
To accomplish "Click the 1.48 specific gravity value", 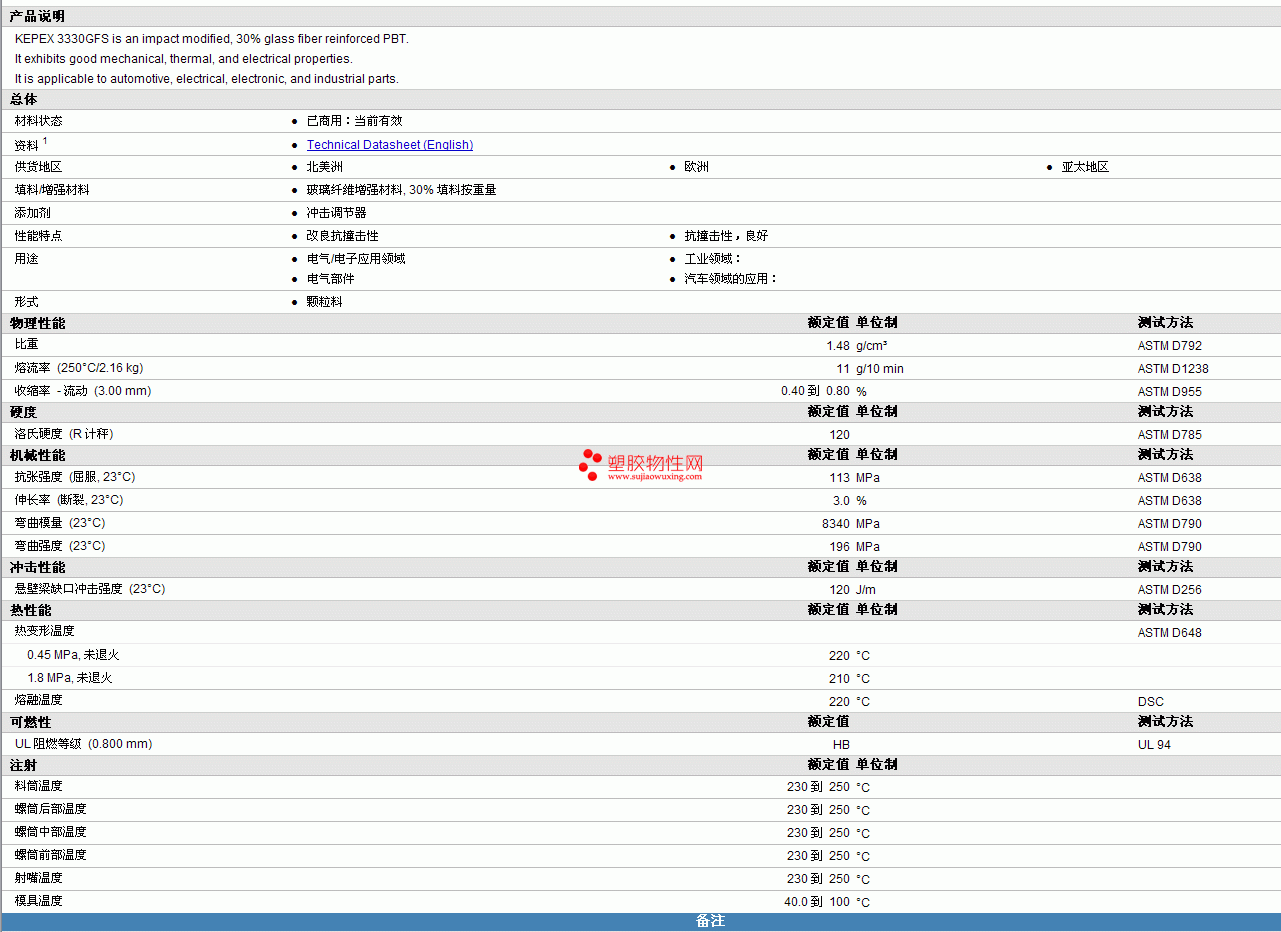I will point(838,346).
